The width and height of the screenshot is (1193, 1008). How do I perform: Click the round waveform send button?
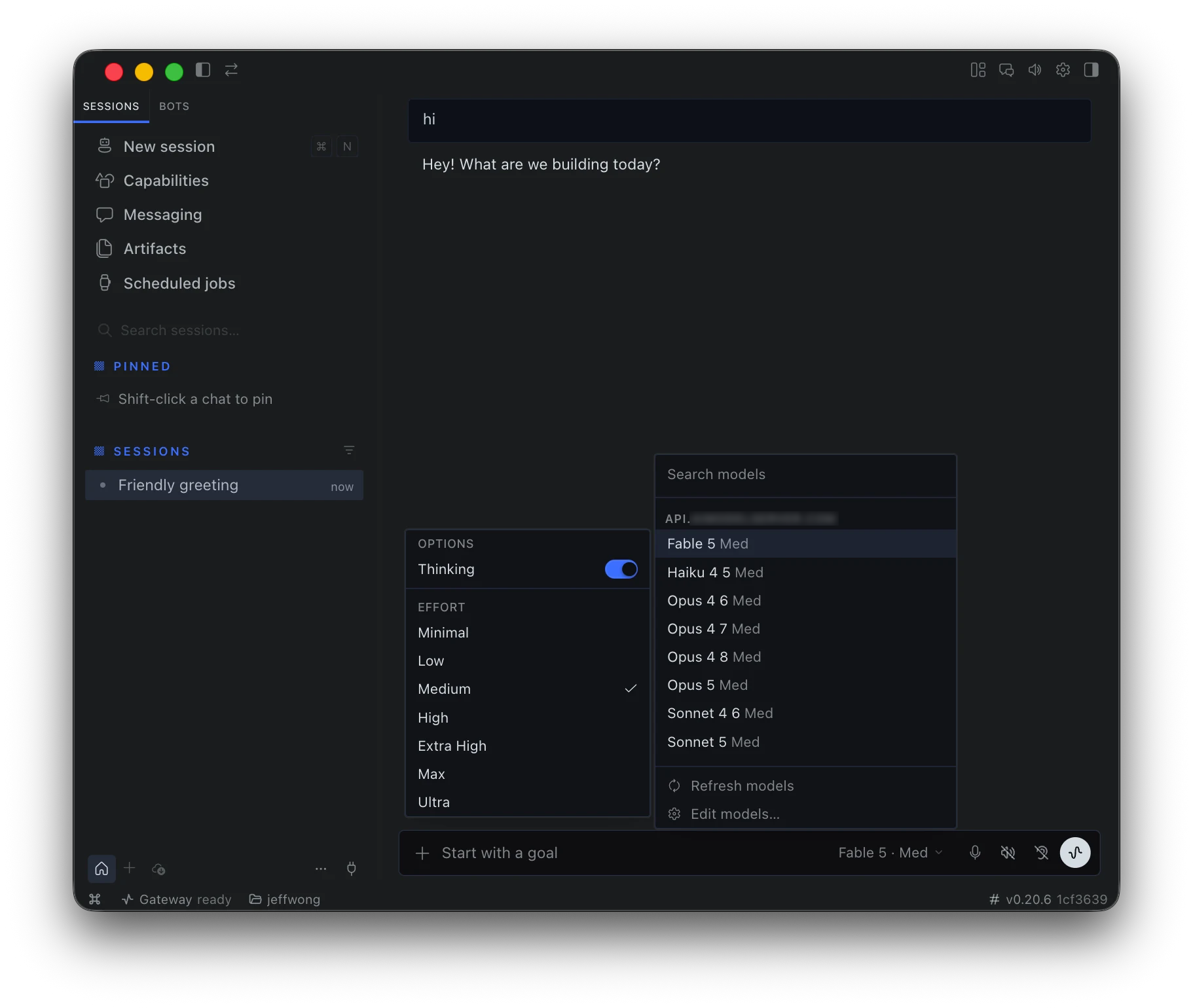click(1075, 852)
